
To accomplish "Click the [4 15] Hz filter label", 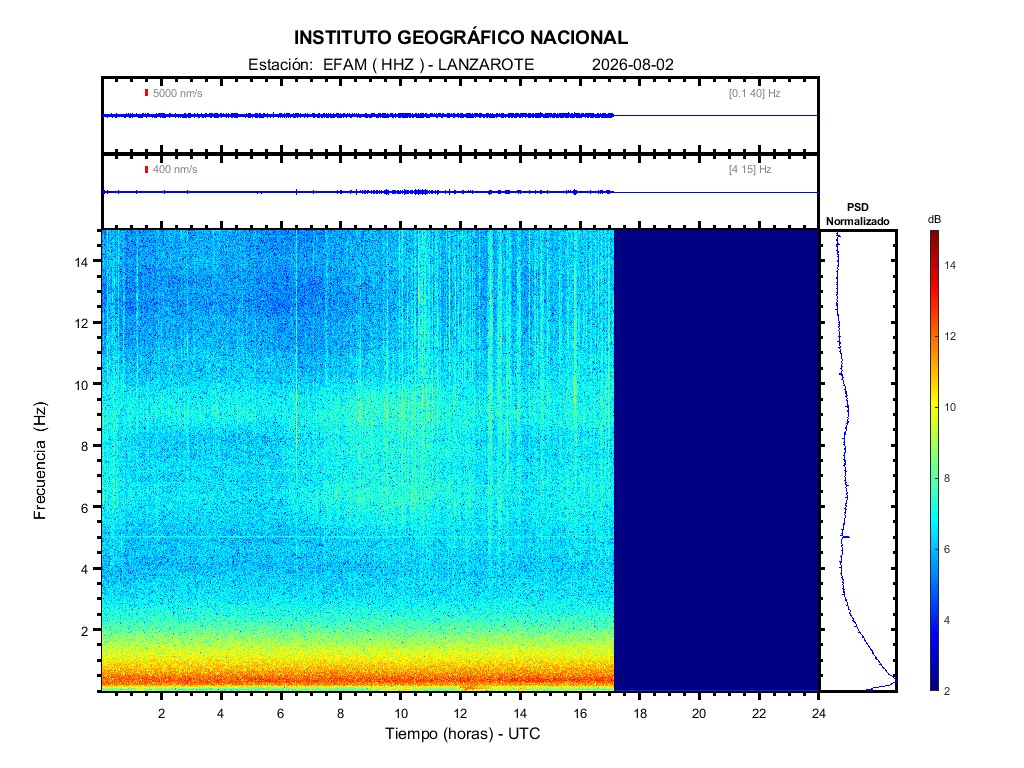I will coord(750,169).
